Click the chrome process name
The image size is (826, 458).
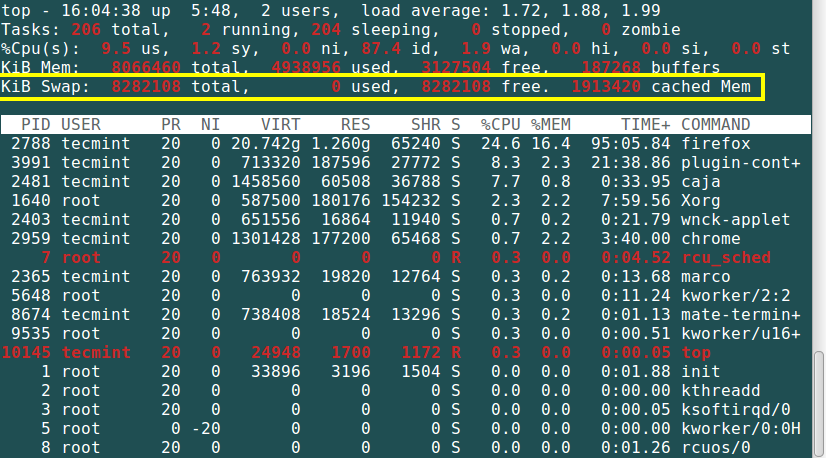[710, 238]
